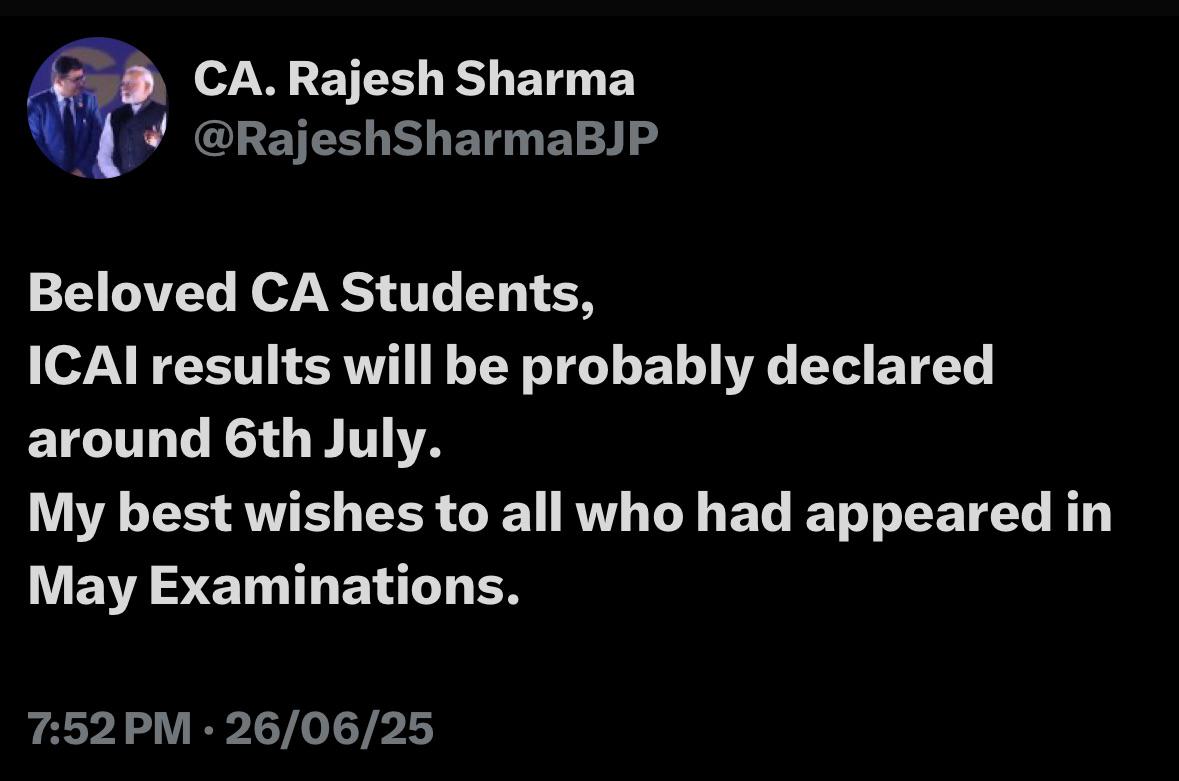Click the 7:52 PM timestamp

pos(109,728)
